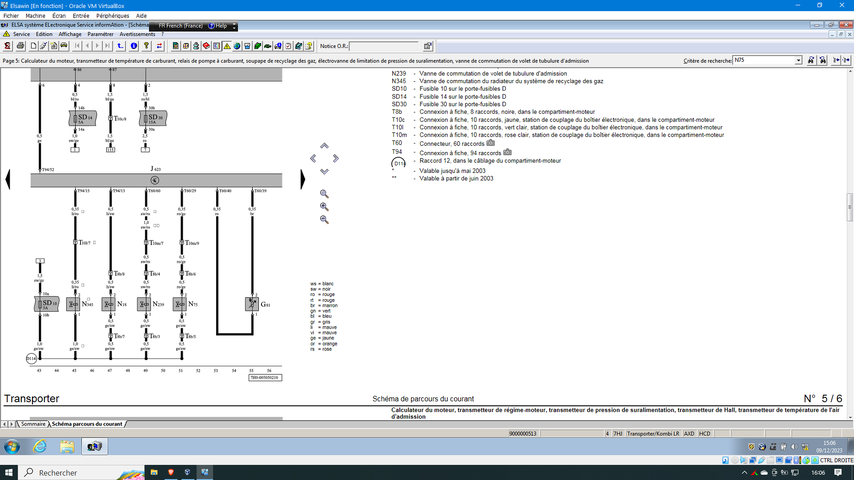This screenshot has width=854, height=480.
Task: Click the SD10 fuse on the schematic
Action: 46,303
